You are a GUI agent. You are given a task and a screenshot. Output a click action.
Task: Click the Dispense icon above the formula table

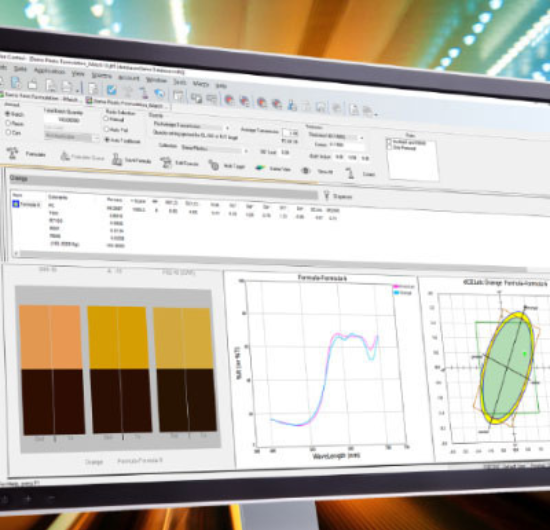tap(327, 195)
